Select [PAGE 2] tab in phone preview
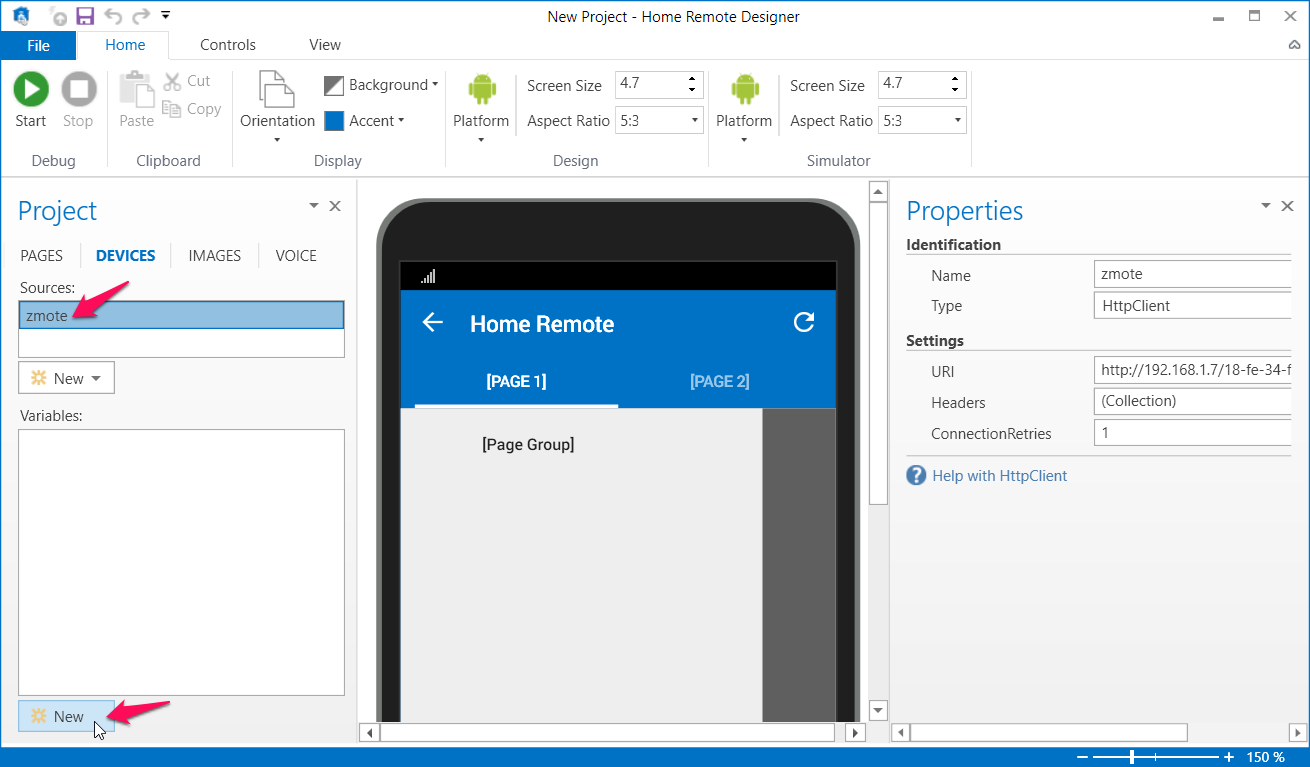Viewport: 1310px width, 767px height. tap(719, 381)
